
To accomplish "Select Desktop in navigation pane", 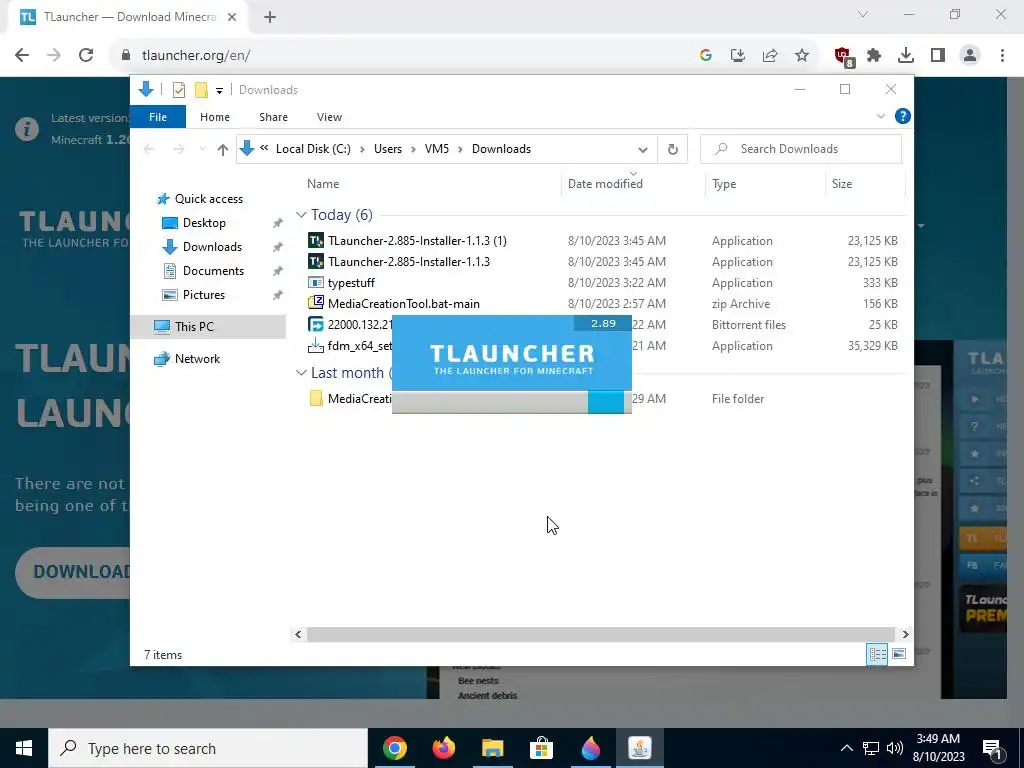I will click(204, 223).
